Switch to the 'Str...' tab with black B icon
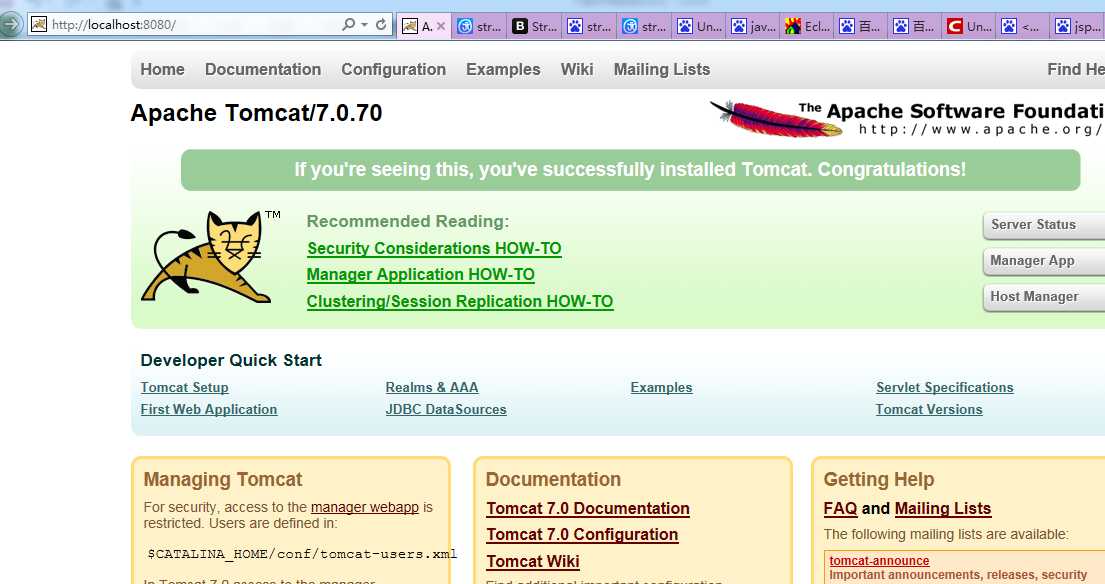1105x584 pixels. point(535,27)
